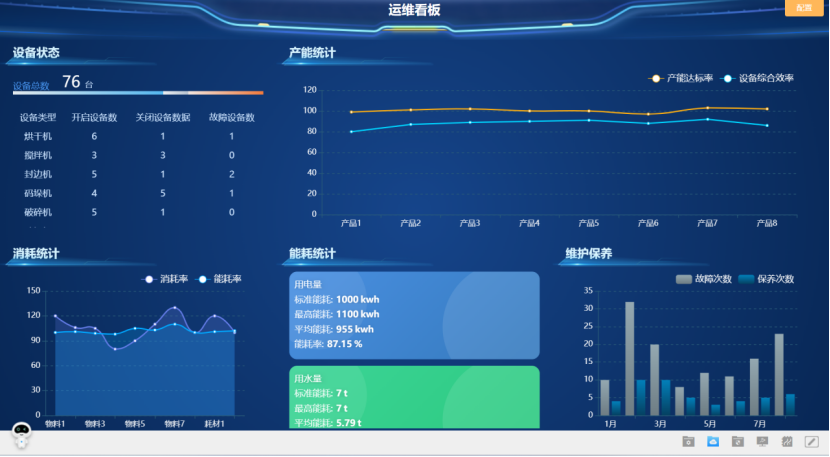This screenshot has height=457, width=830.
Task: Click the folder icon right of the cloud folder
Action: tap(738, 441)
